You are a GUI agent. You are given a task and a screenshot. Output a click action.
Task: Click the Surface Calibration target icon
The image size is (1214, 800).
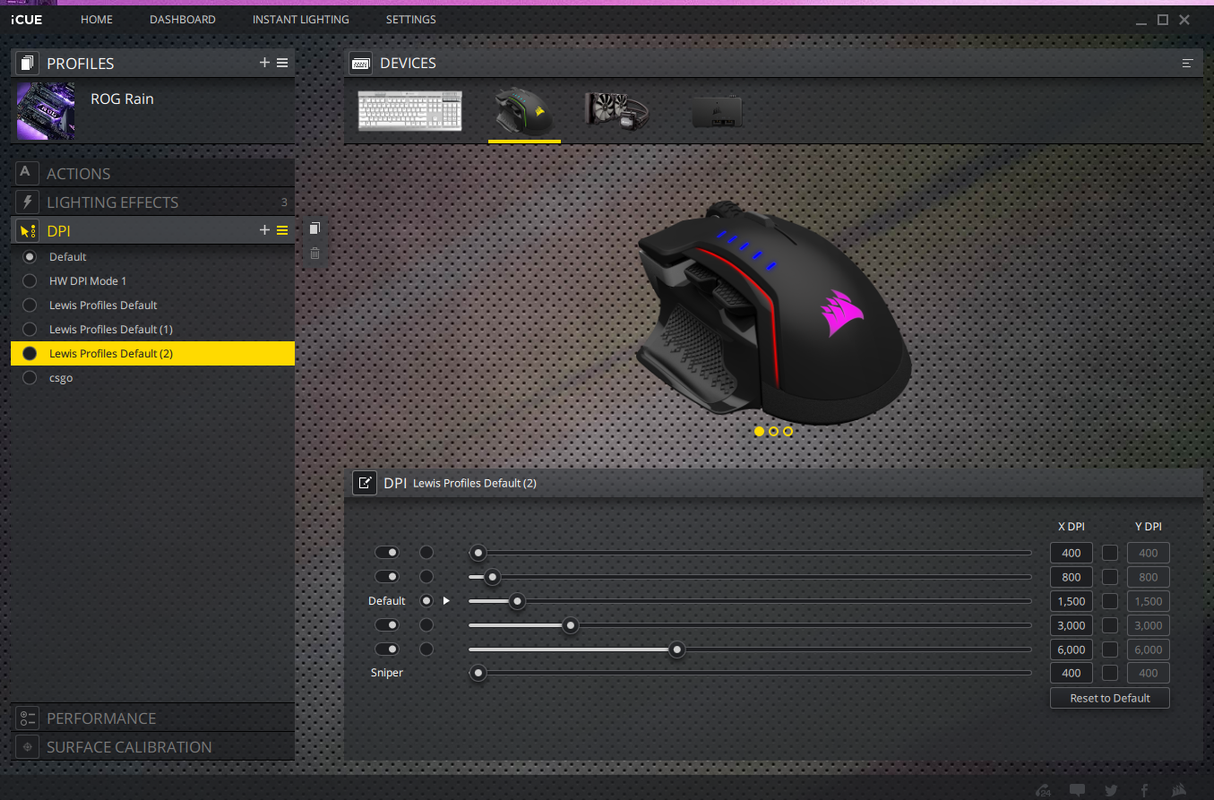tap(27, 747)
